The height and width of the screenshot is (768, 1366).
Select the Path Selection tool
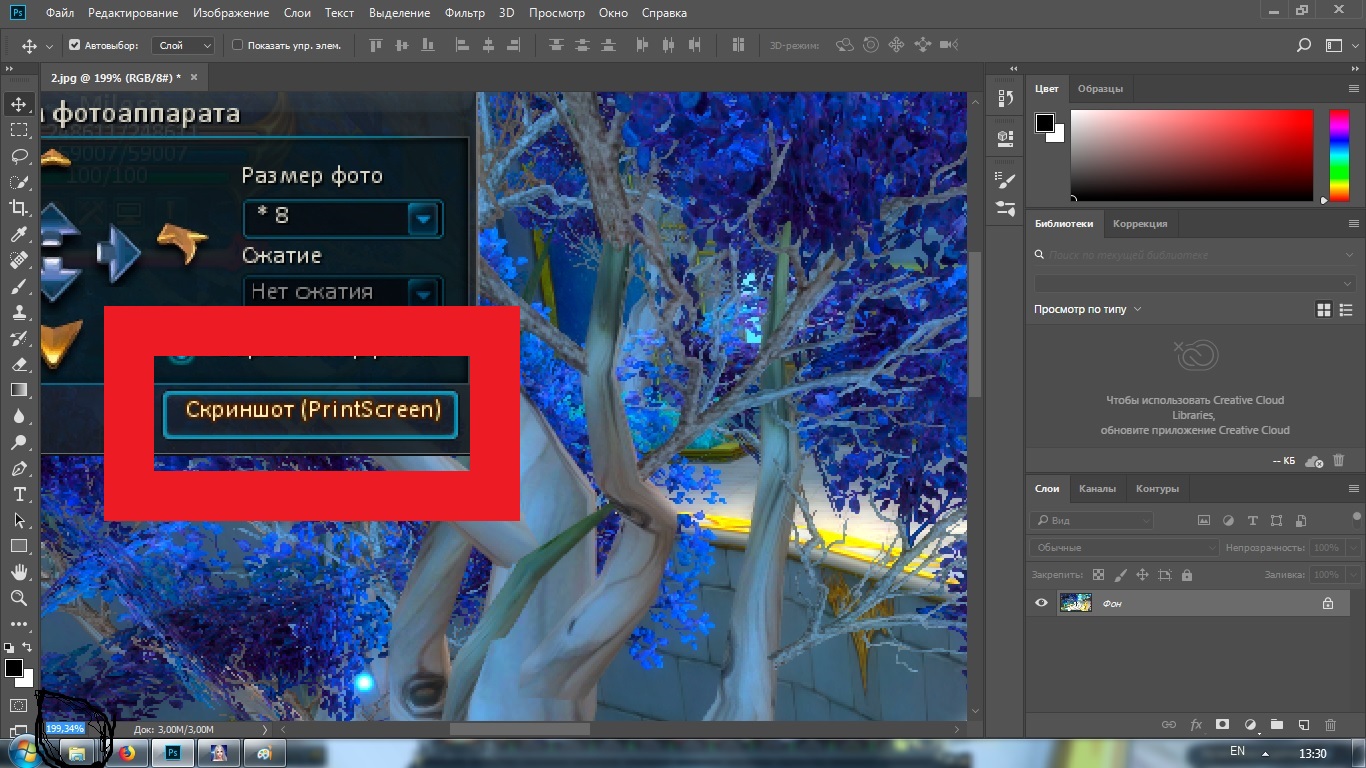(x=19, y=520)
